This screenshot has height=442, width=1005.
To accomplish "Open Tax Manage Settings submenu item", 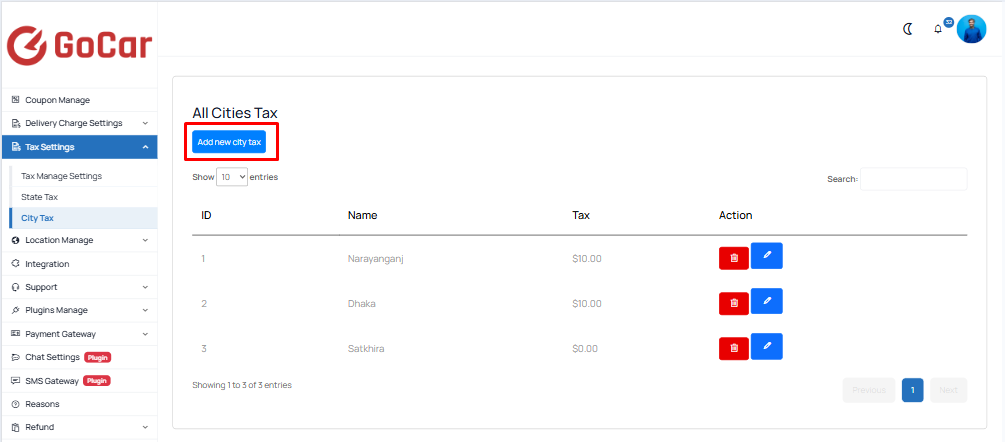I will coord(83,176).
